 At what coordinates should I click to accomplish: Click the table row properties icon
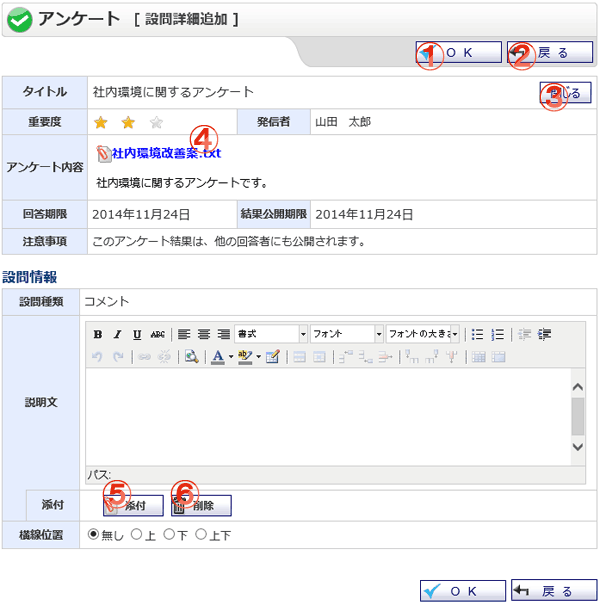click(x=300, y=357)
